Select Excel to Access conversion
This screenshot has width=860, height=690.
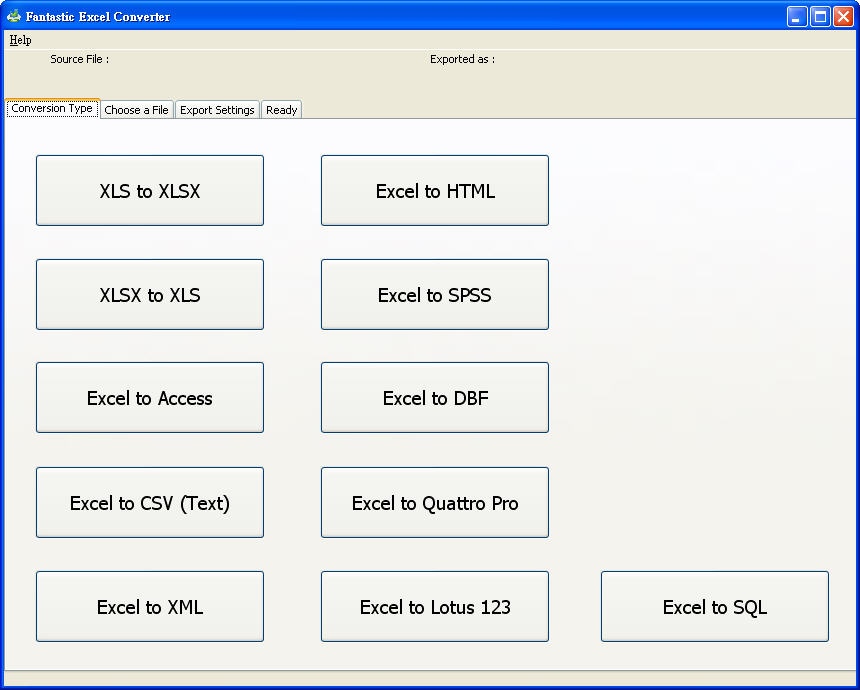pyautogui.click(x=150, y=398)
